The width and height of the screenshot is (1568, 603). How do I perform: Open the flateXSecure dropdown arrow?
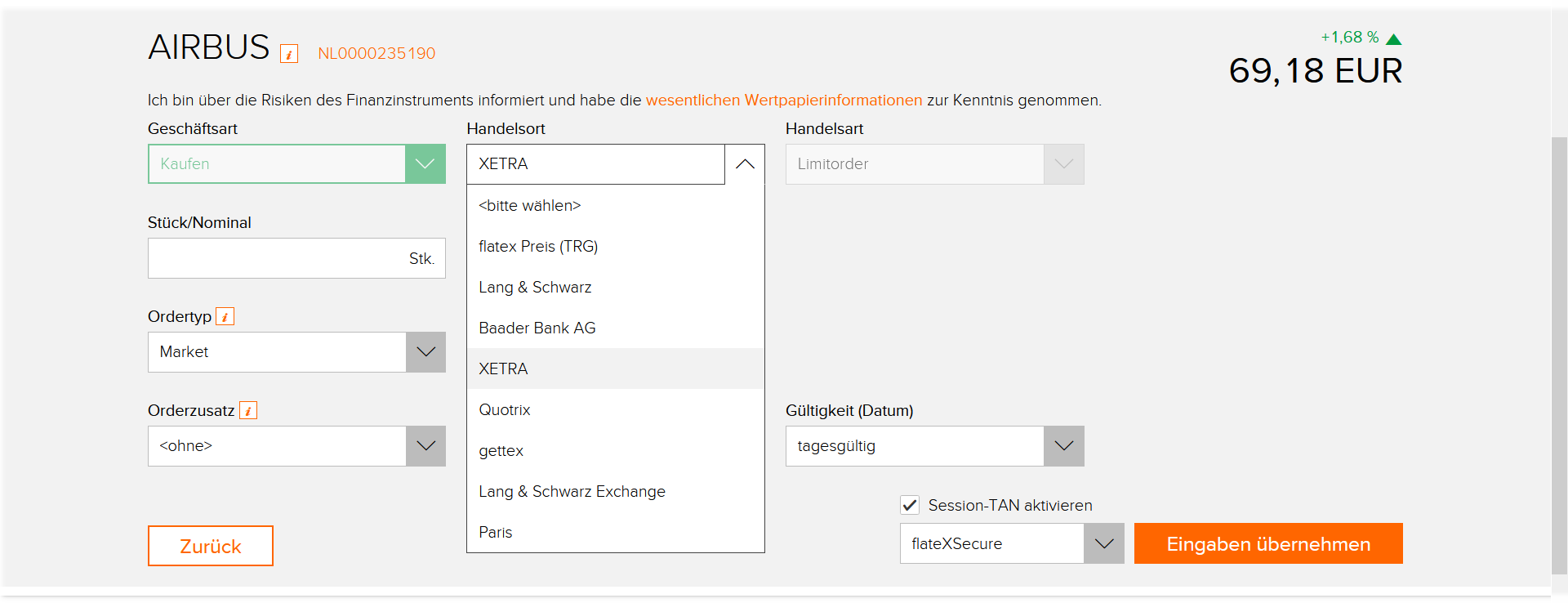(1104, 543)
